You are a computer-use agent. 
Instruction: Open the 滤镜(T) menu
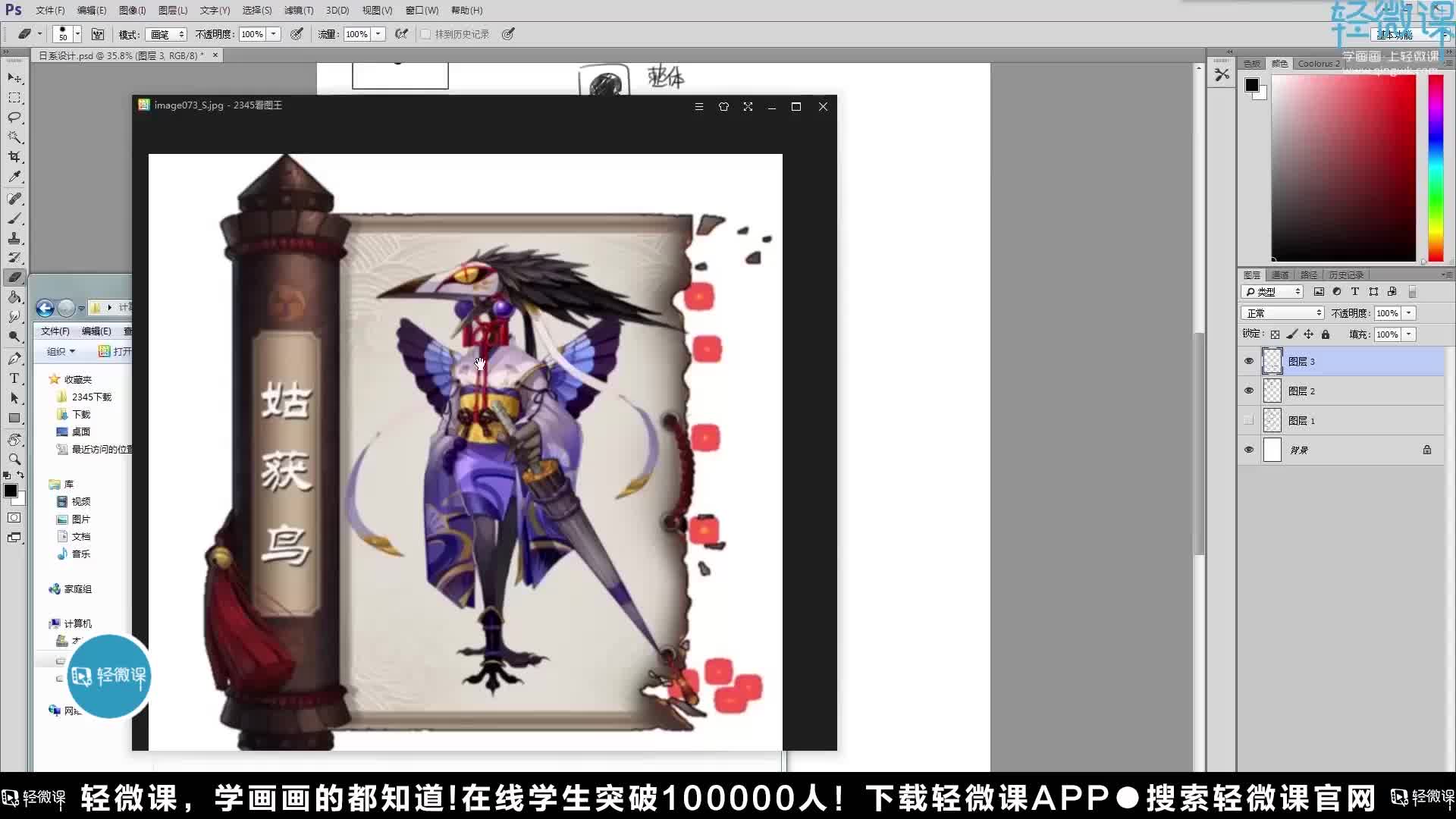pos(298,11)
